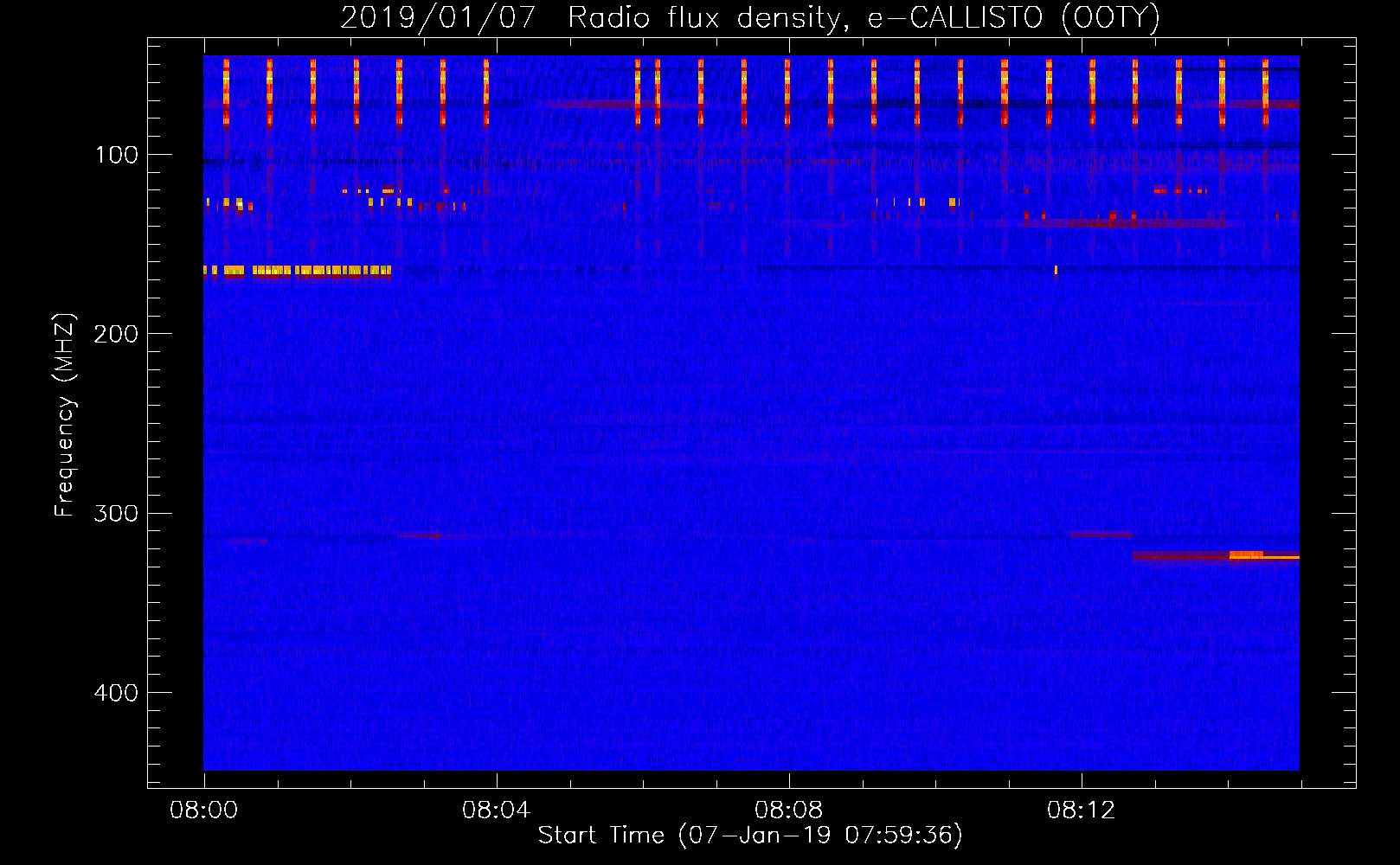The image size is (1400, 865).
Task: Click the 08:12 time tick label
Action: click(x=1081, y=811)
